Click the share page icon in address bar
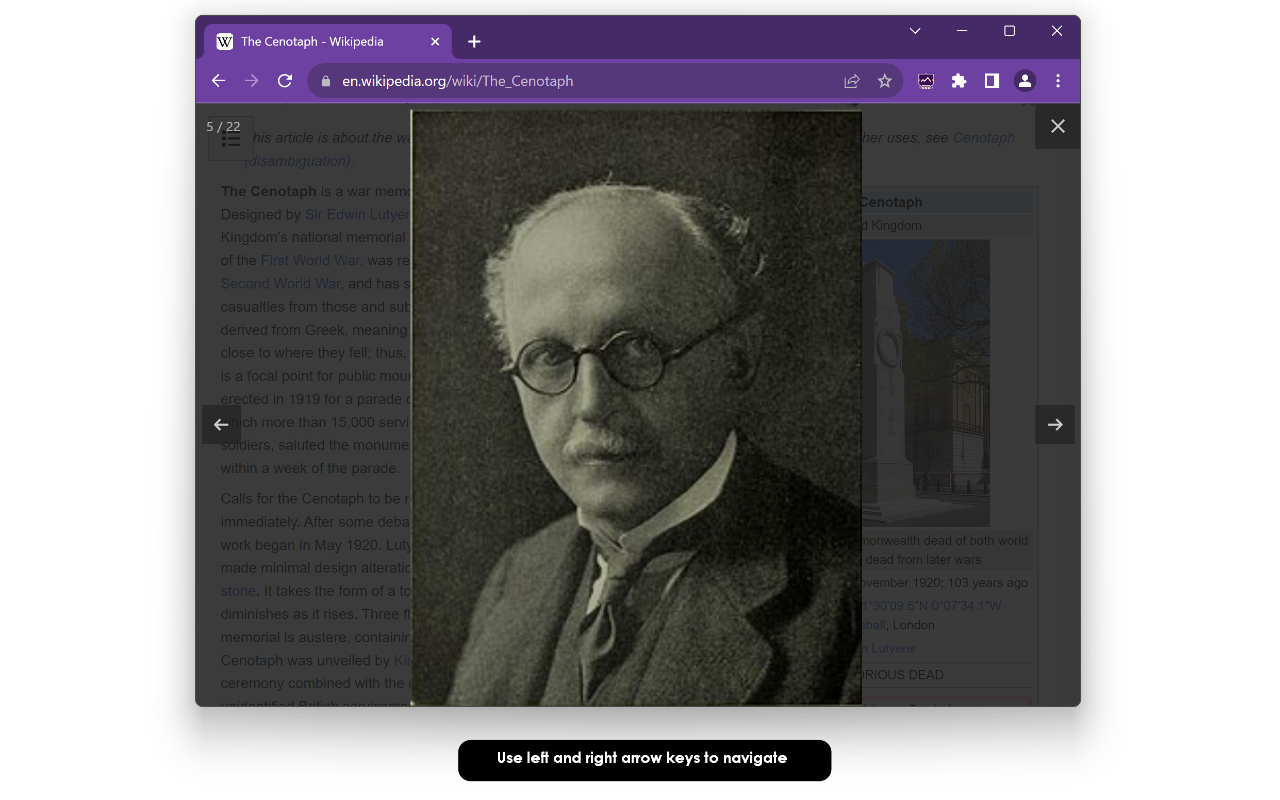1280x800 pixels. [x=852, y=81]
